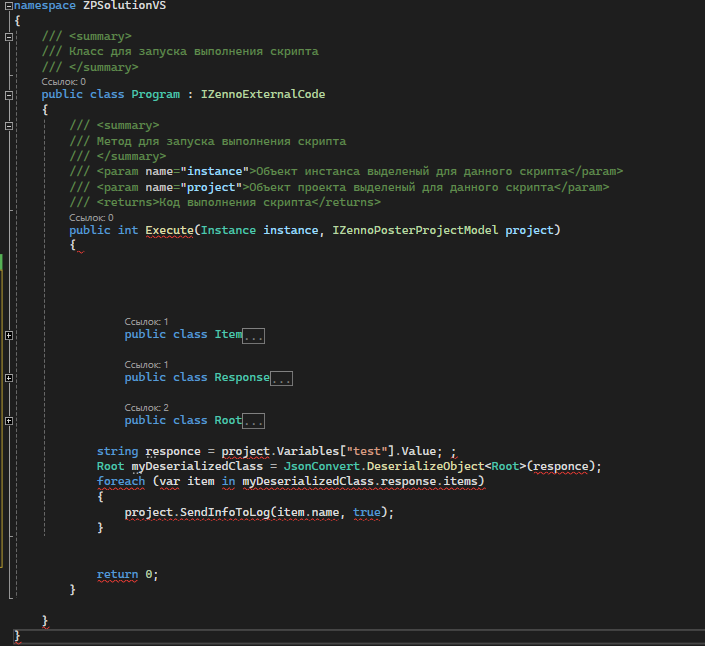Viewport: 705px width, 646px height.
Task: Click JsonConvert in the deserialize line
Action: (x=319, y=467)
